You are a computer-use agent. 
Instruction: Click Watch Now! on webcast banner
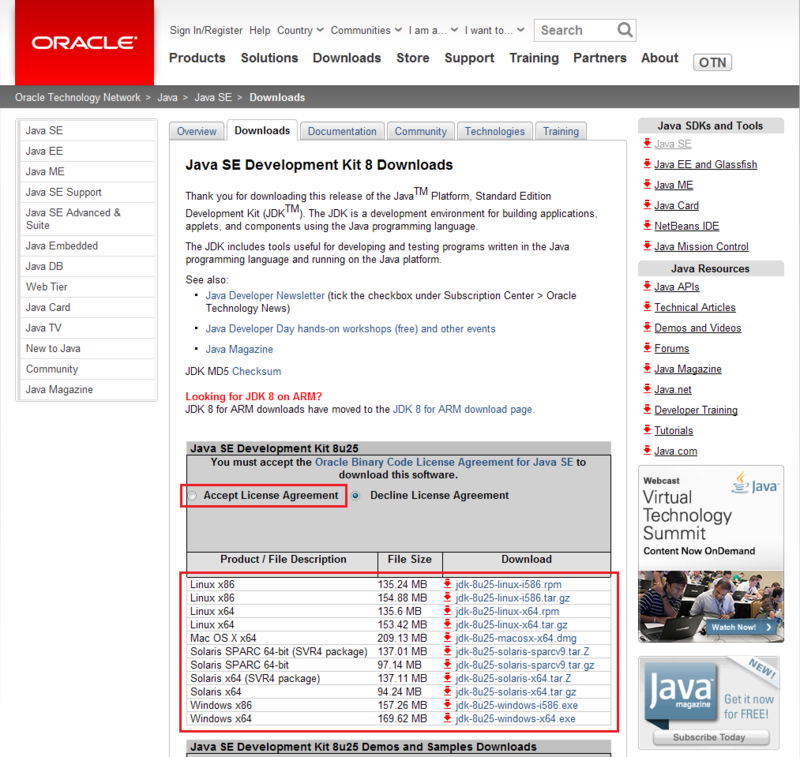(742, 627)
